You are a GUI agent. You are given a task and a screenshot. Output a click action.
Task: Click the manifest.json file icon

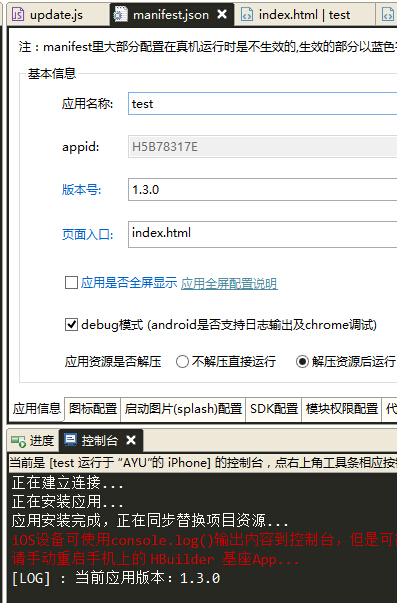(121, 15)
